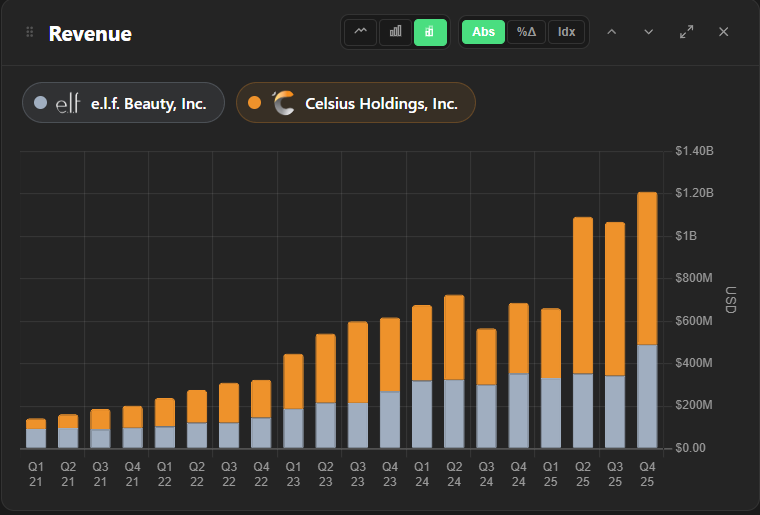This screenshot has width=760, height=515.
Task: Move the Revenue panel up
Action: (612, 32)
